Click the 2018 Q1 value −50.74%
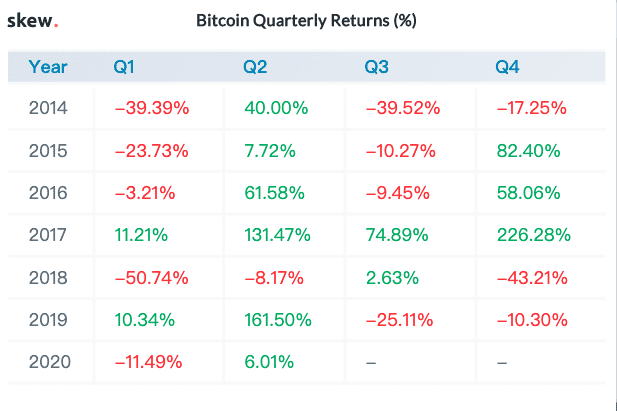The width and height of the screenshot is (617, 411). 152,278
